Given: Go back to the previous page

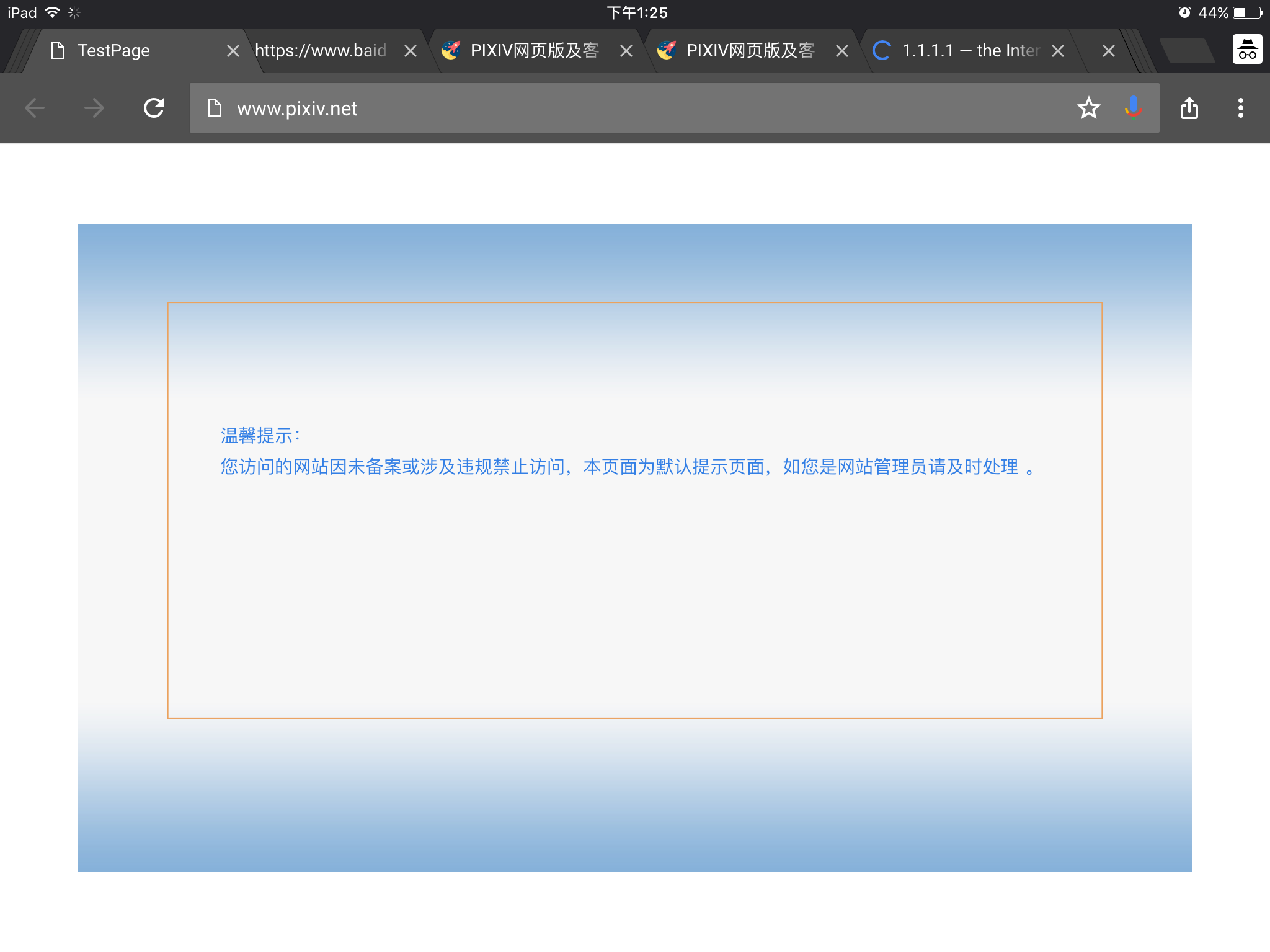Looking at the screenshot, I should point(35,108).
